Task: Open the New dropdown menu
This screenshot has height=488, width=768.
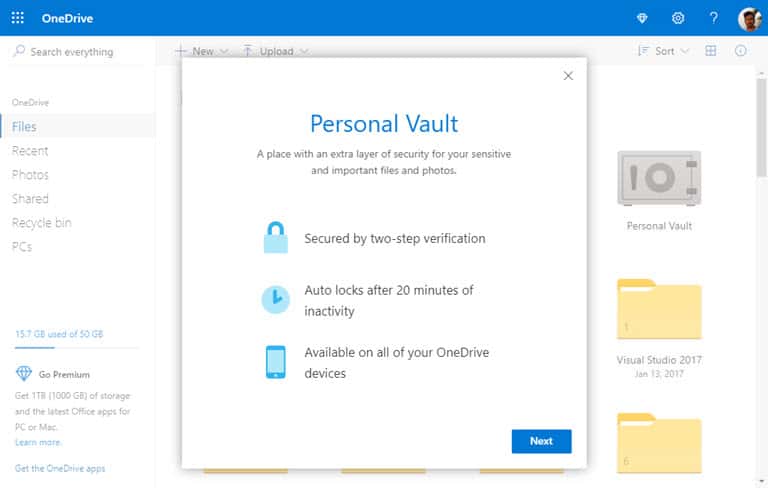Action: coord(202,51)
